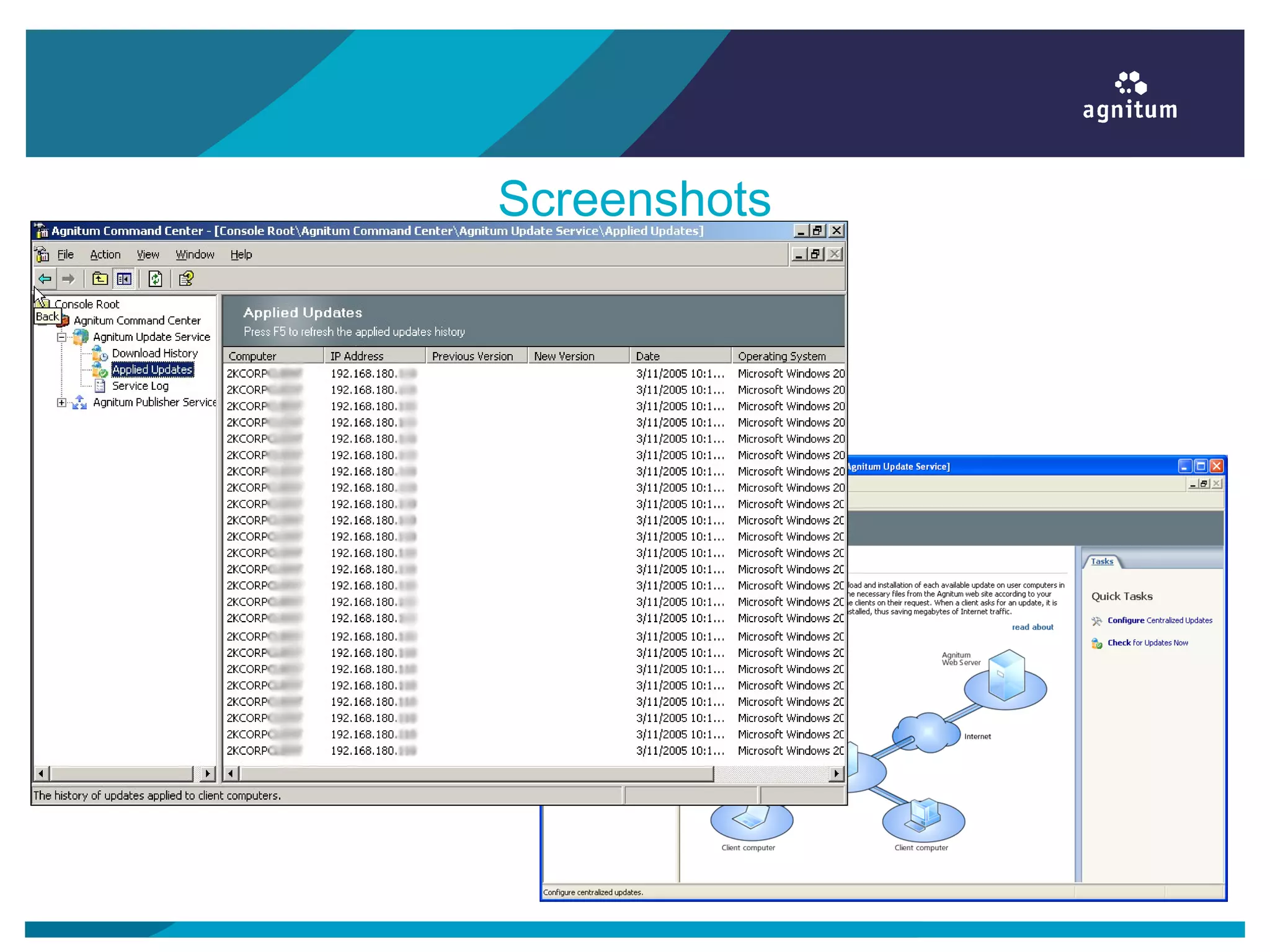Click the Service Log document icon
1270x952 pixels.
pyautogui.click(x=100, y=386)
